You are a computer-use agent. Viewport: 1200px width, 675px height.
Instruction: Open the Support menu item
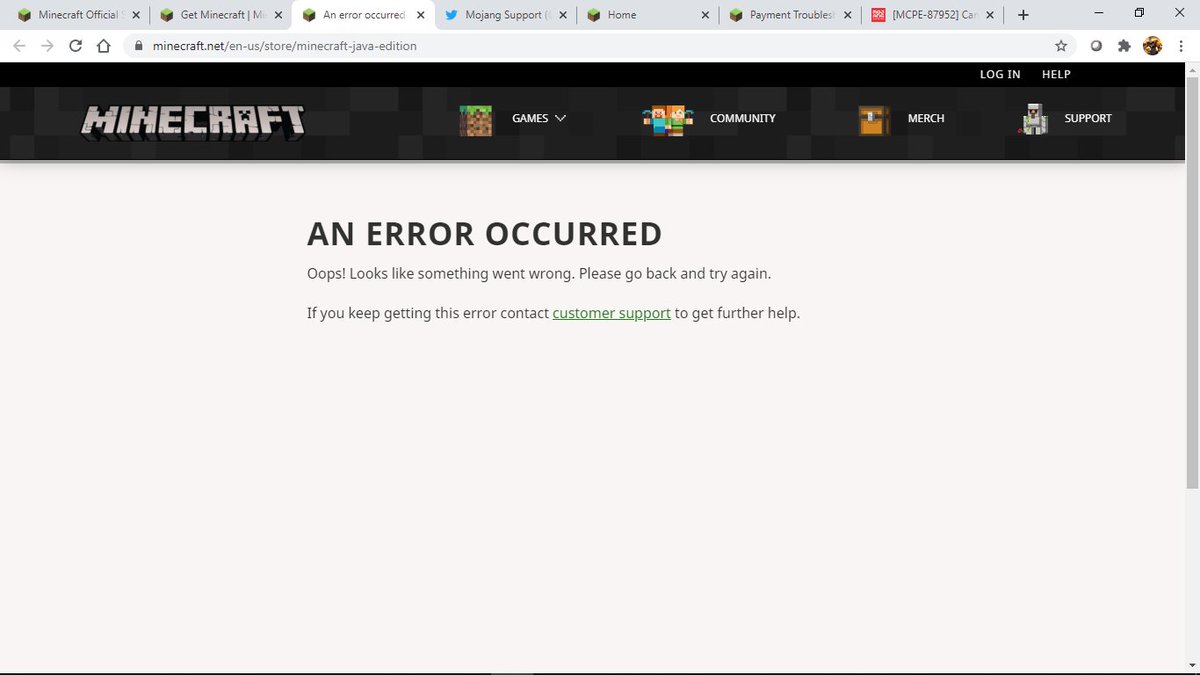point(1088,118)
